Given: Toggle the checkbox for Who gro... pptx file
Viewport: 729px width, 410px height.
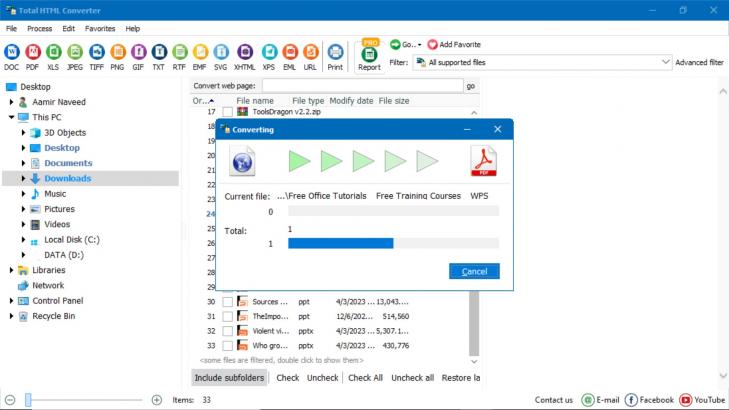Looking at the screenshot, I should [x=228, y=345].
